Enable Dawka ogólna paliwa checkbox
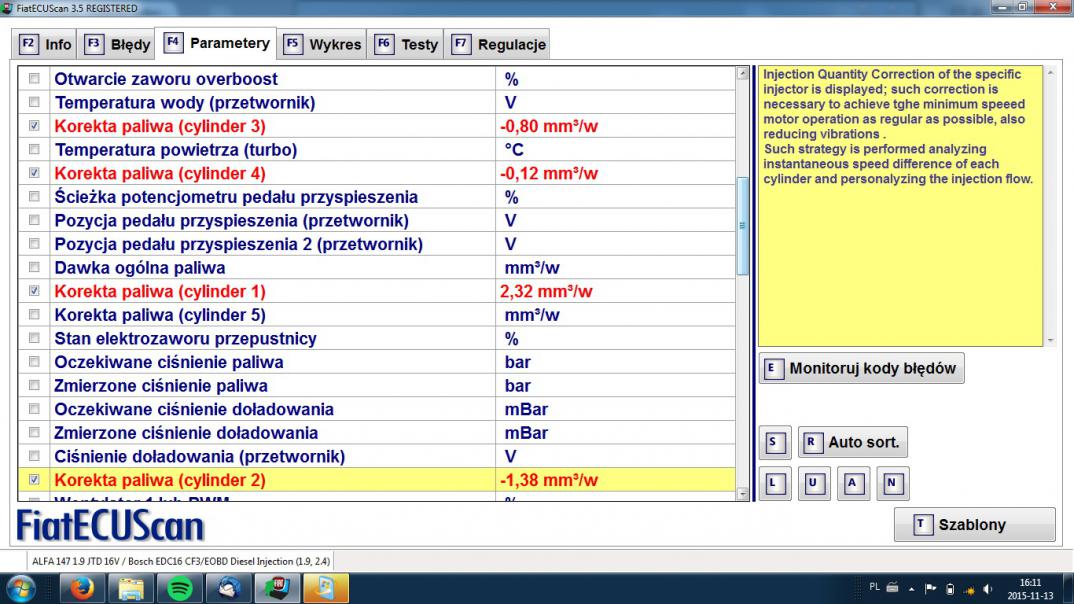Viewport: 1074px width, 604px height. coord(35,268)
